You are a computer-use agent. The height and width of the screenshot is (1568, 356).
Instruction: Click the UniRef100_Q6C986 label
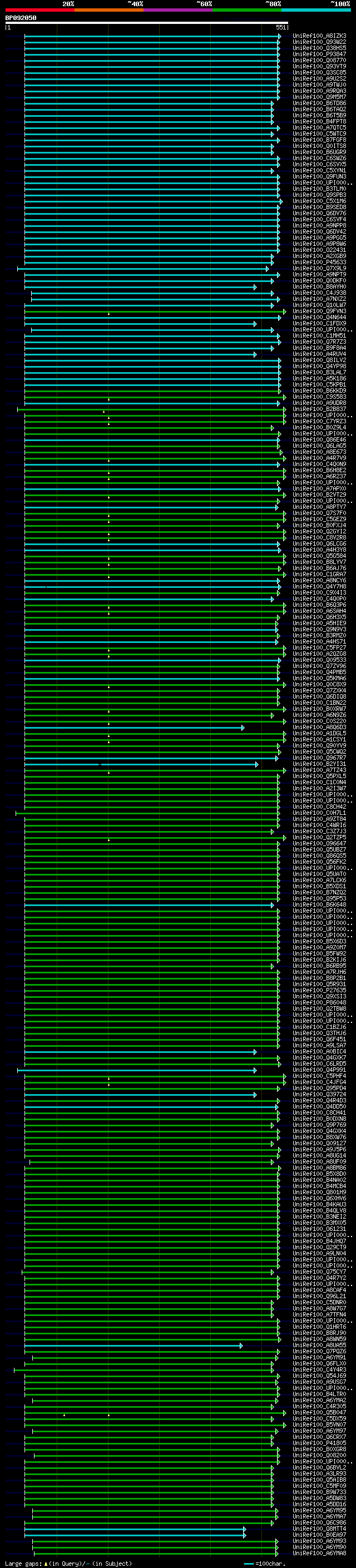[319, 1522]
